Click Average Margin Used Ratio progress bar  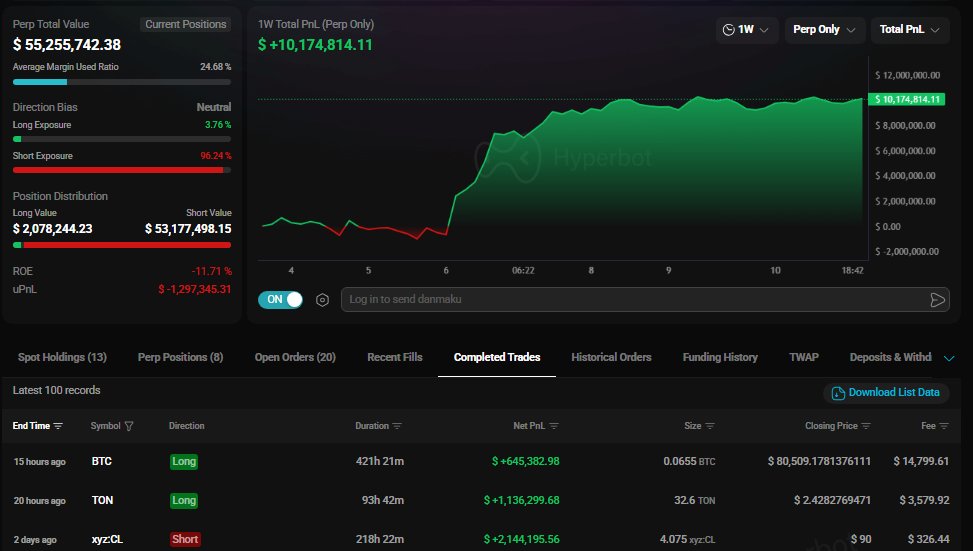(122, 82)
